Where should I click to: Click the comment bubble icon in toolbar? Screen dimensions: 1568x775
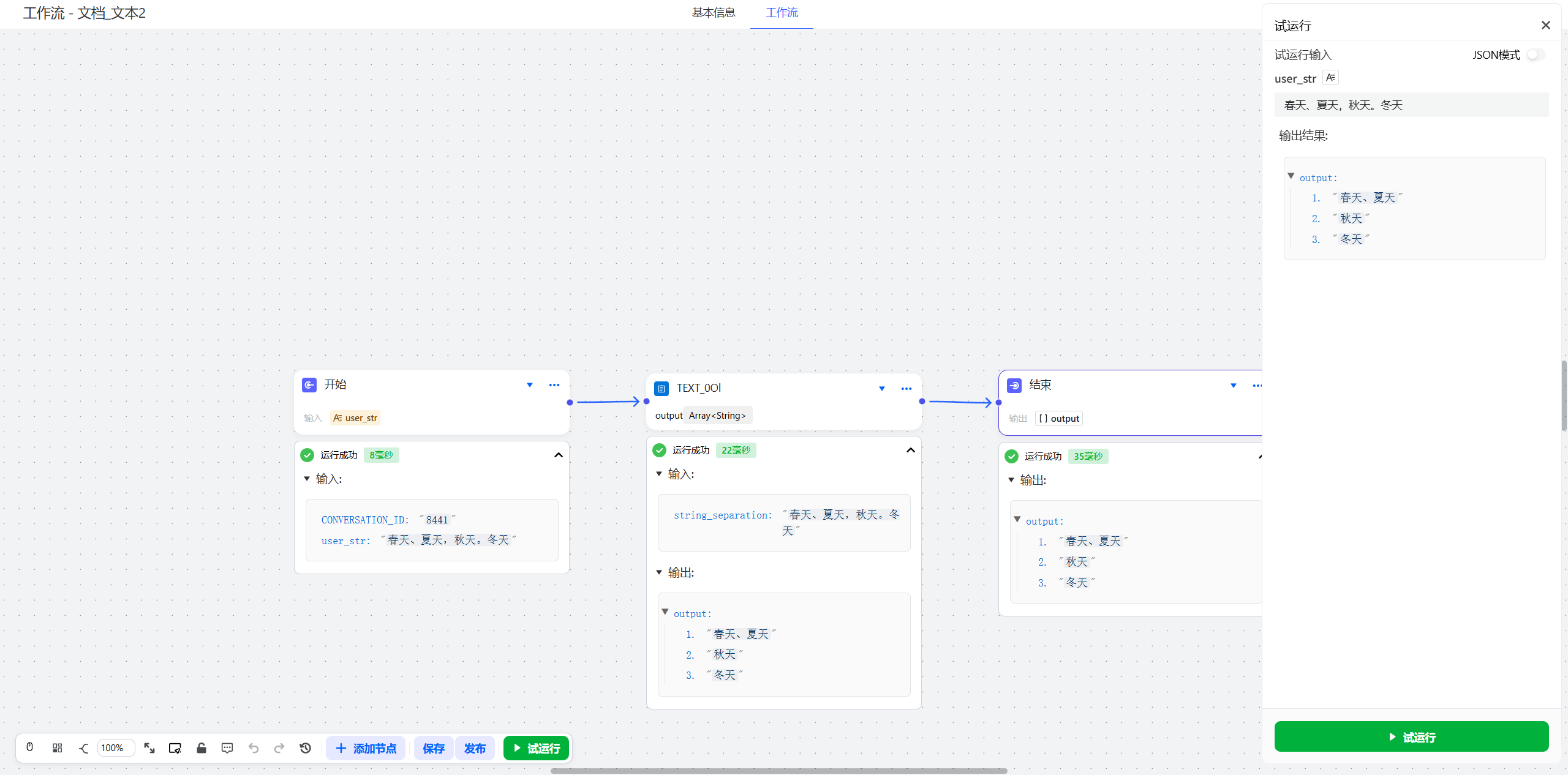pyautogui.click(x=227, y=747)
